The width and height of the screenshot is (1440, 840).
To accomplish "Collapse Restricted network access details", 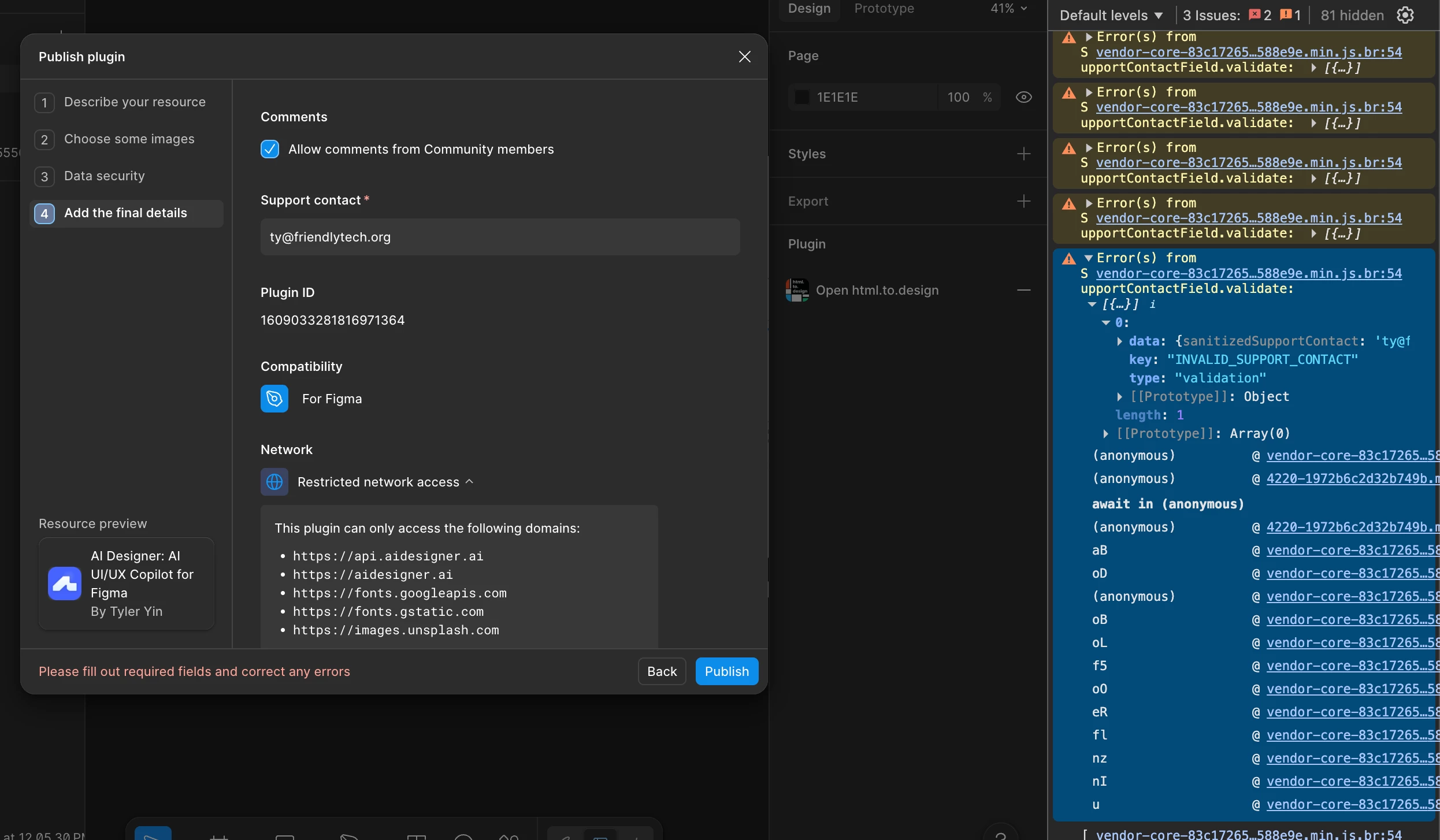I will tap(469, 482).
